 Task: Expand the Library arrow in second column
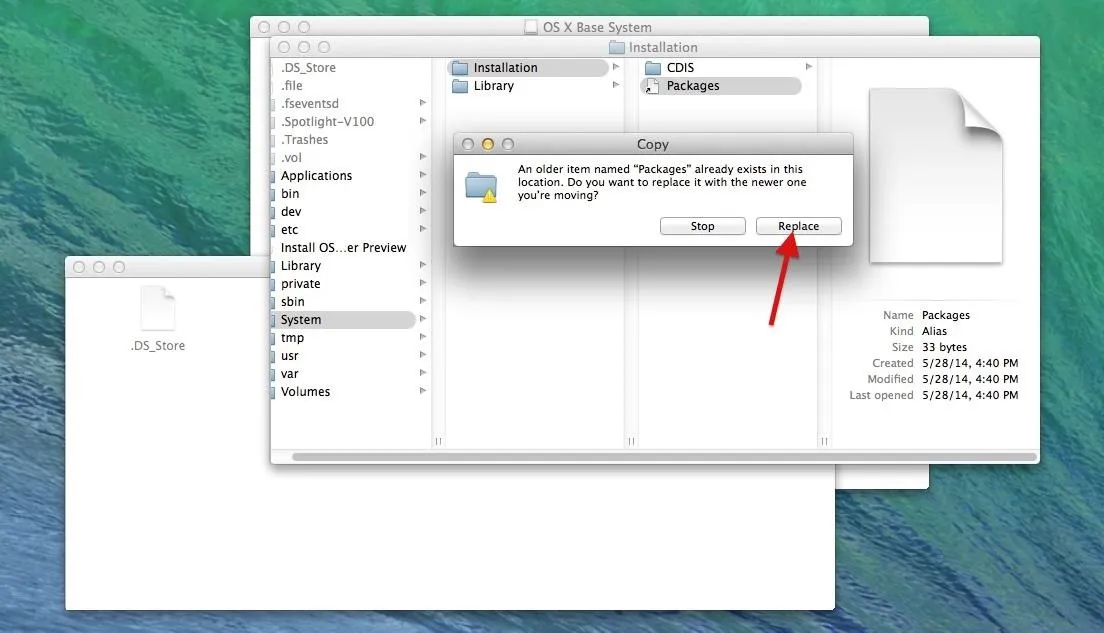[x=616, y=85]
